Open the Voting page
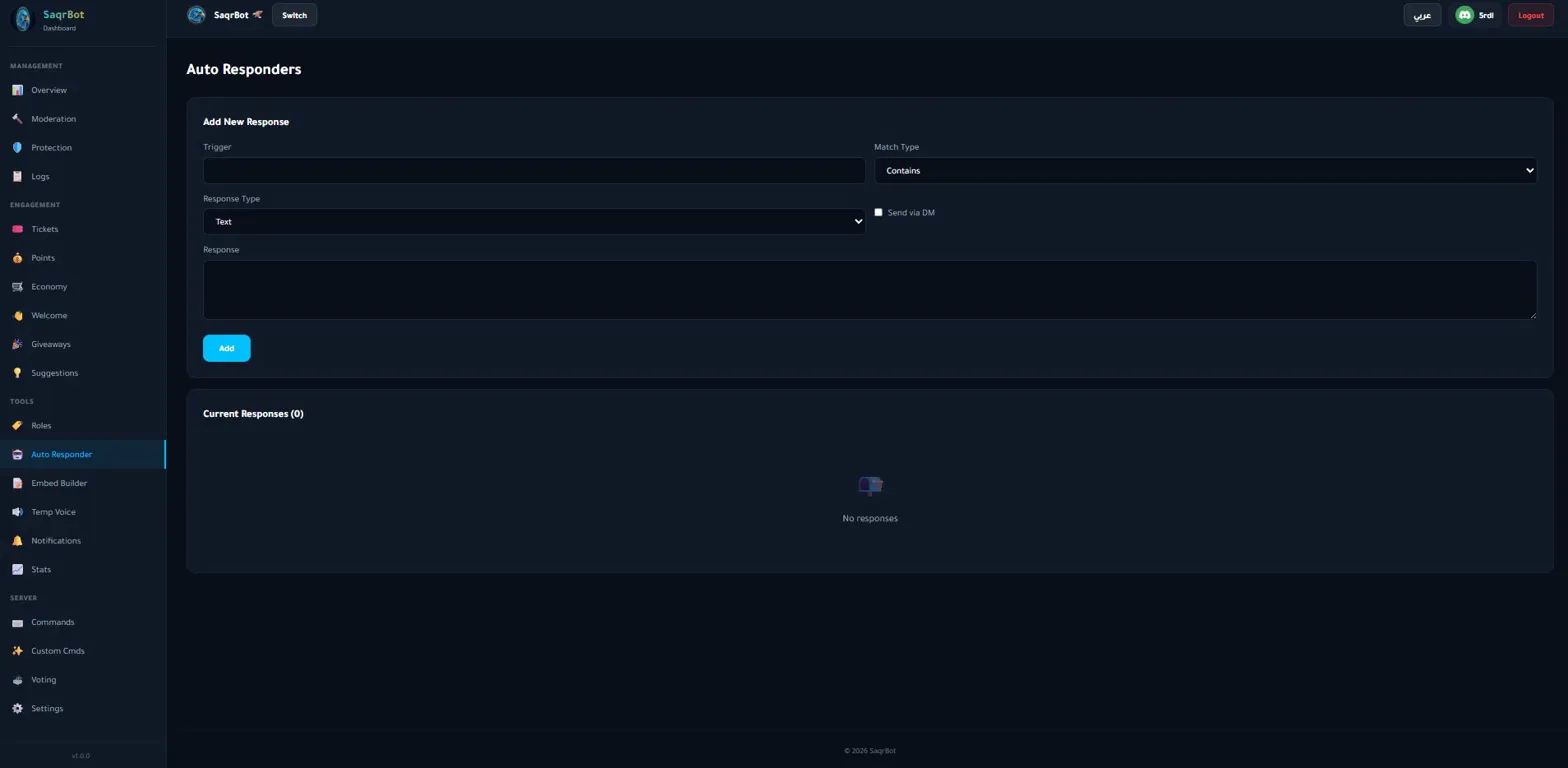Viewport: 1568px width, 768px height. coord(83,680)
